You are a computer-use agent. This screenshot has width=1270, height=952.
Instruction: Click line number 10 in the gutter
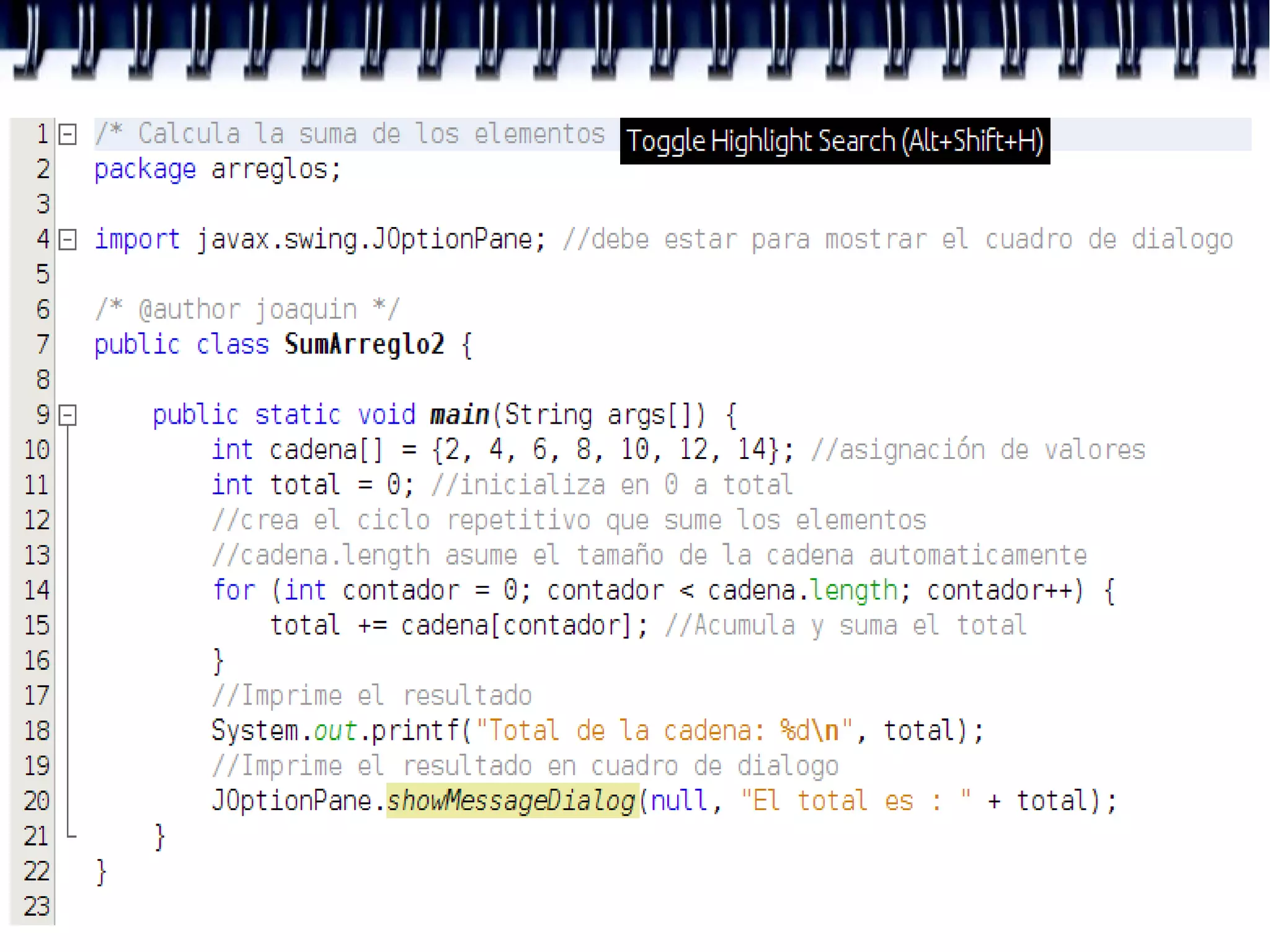pos(37,450)
